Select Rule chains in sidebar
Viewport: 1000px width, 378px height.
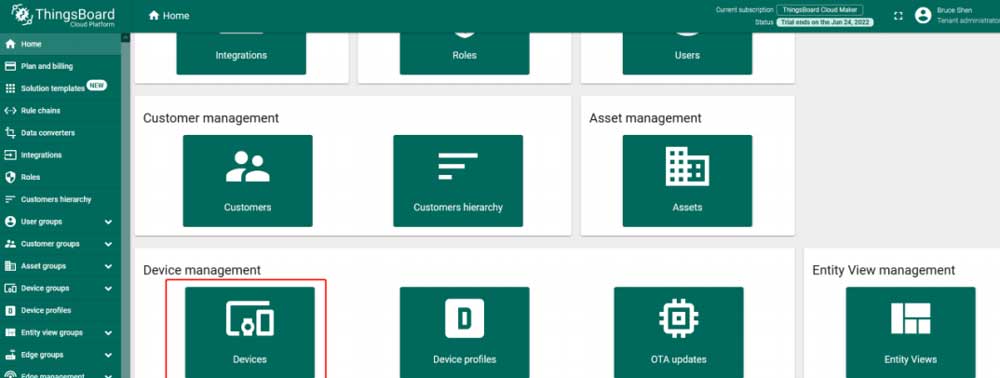click(60, 111)
